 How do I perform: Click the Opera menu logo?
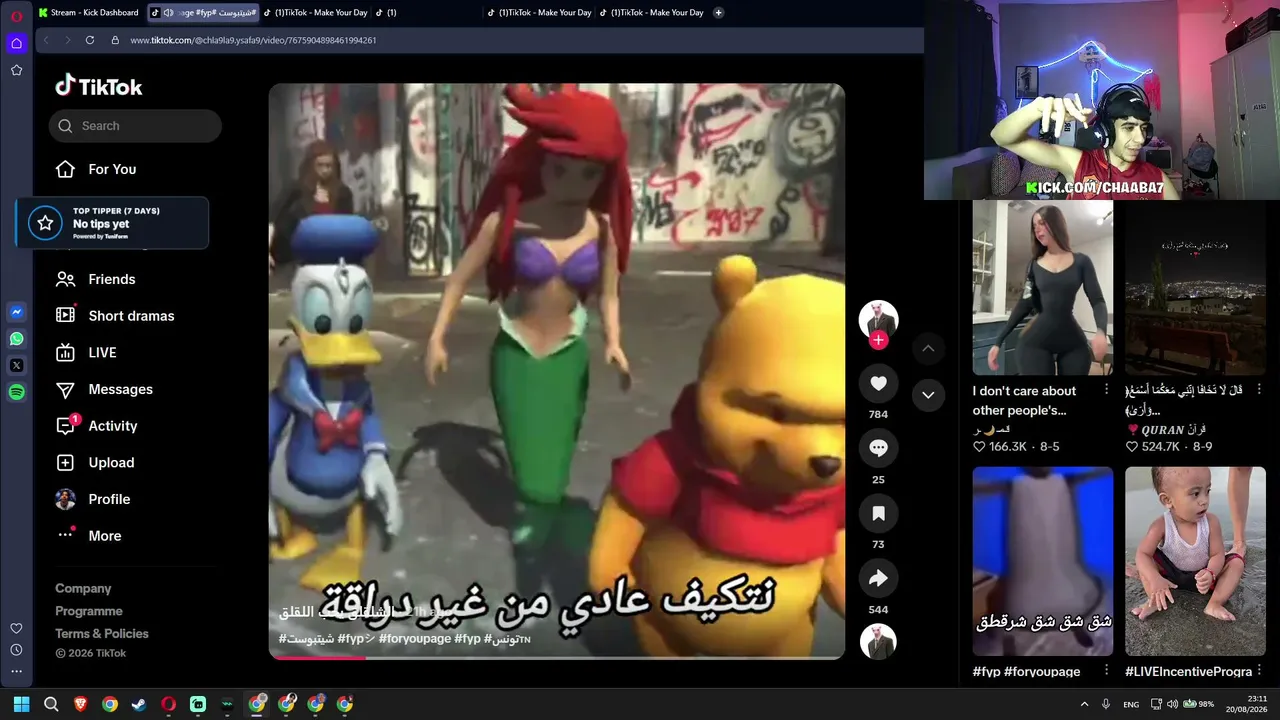(16, 16)
